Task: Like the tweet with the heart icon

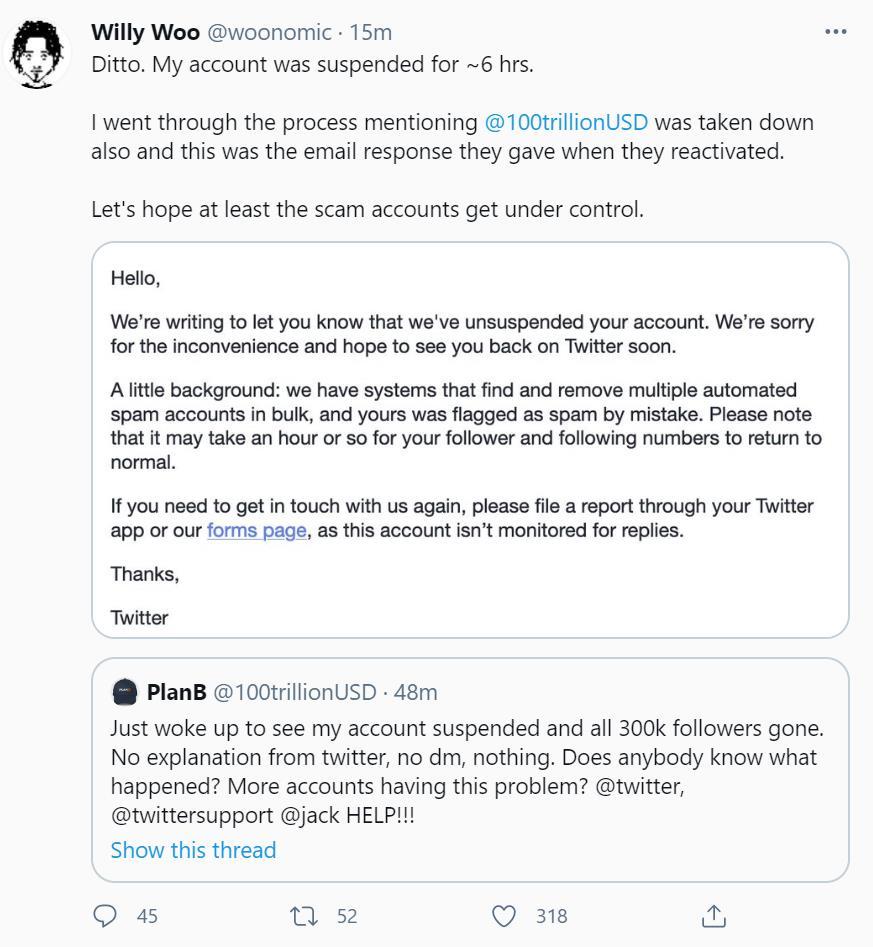Action: pyautogui.click(x=505, y=915)
